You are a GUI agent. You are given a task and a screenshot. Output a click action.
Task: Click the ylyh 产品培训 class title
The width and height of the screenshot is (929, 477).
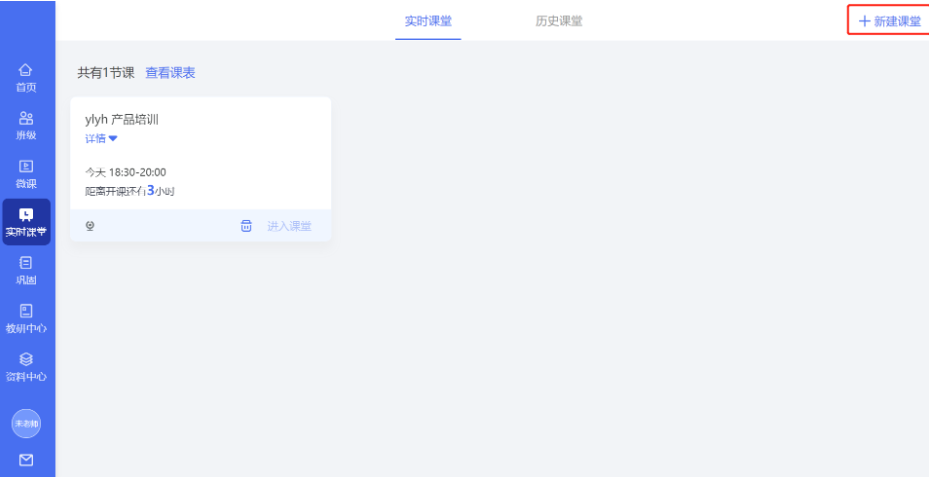(x=122, y=120)
